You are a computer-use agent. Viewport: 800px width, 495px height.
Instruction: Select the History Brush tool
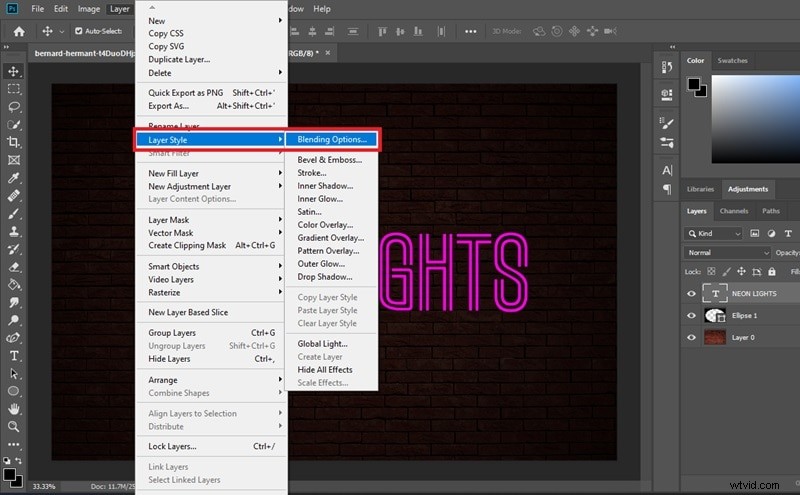click(x=14, y=249)
